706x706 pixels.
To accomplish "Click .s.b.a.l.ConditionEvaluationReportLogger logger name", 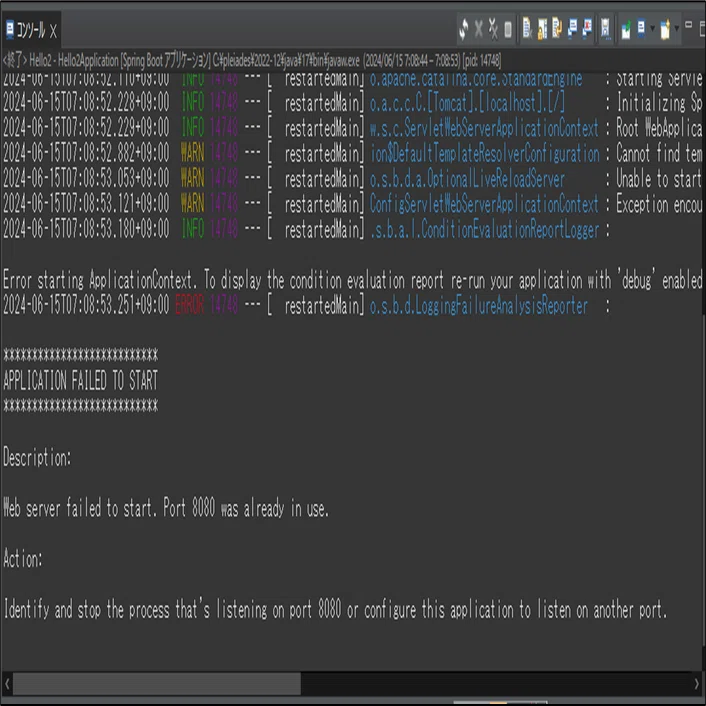I will coord(484,230).
